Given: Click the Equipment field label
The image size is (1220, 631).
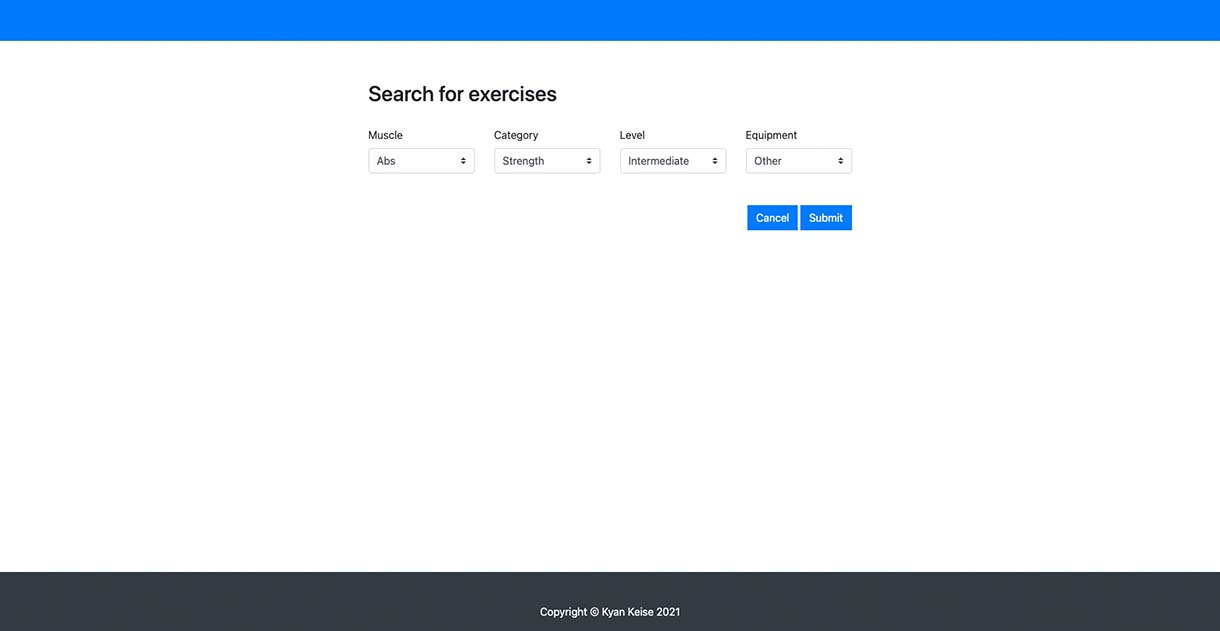Looking at the screenshot, I should [771, 135].
